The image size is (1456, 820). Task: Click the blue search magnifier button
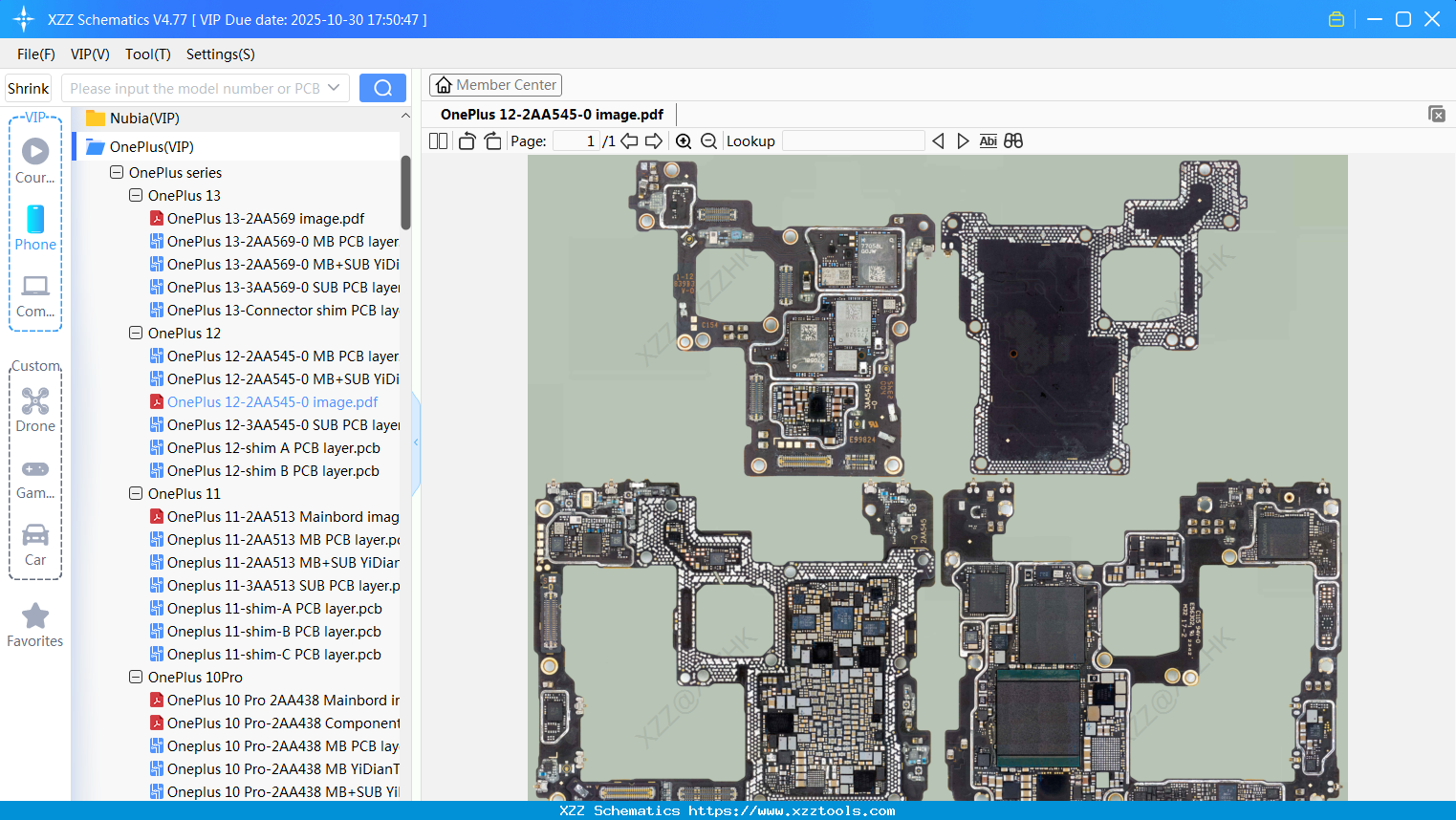click(382, 87)
